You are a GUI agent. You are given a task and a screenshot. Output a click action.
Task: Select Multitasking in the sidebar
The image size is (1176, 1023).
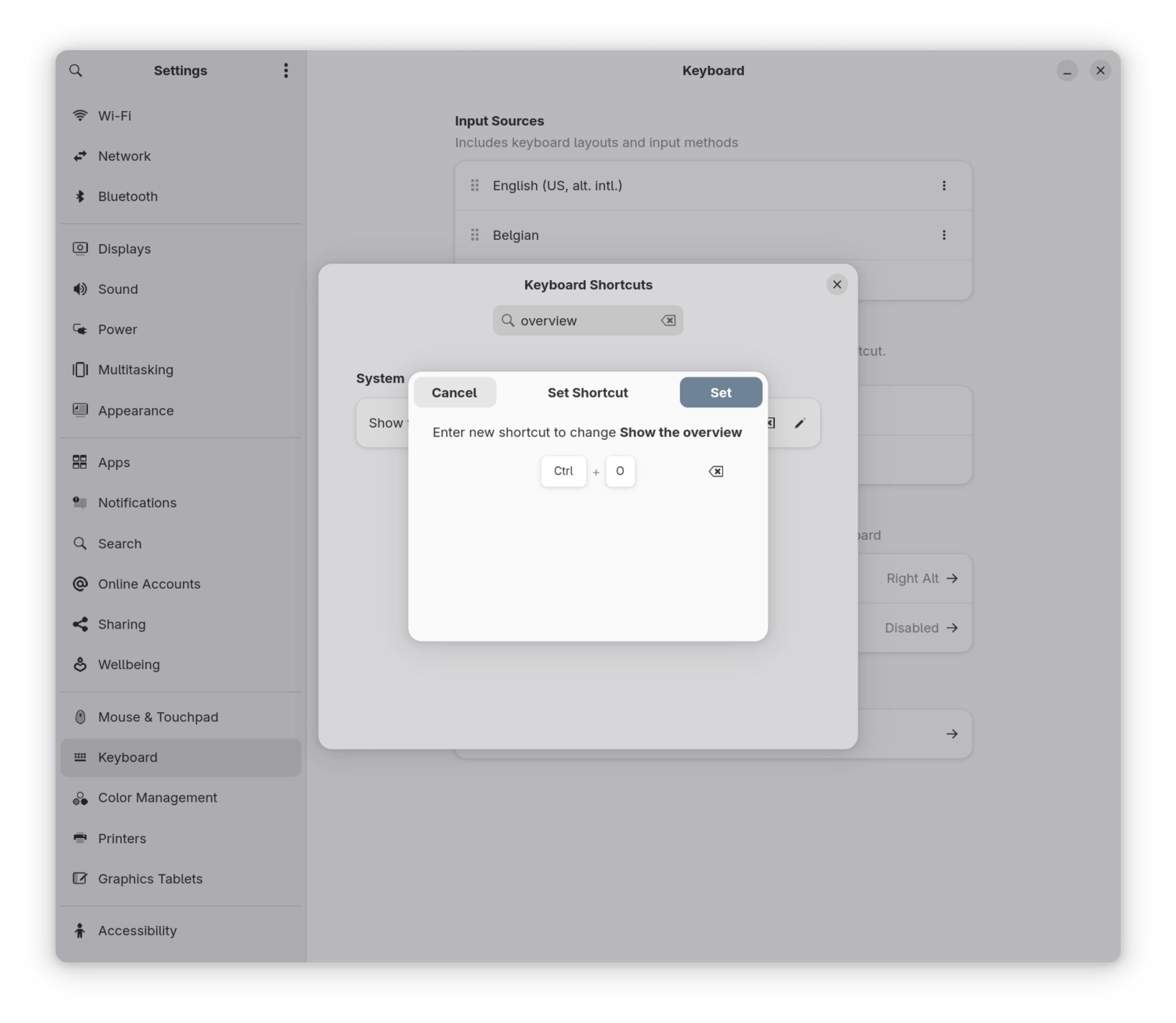(135, 369)
